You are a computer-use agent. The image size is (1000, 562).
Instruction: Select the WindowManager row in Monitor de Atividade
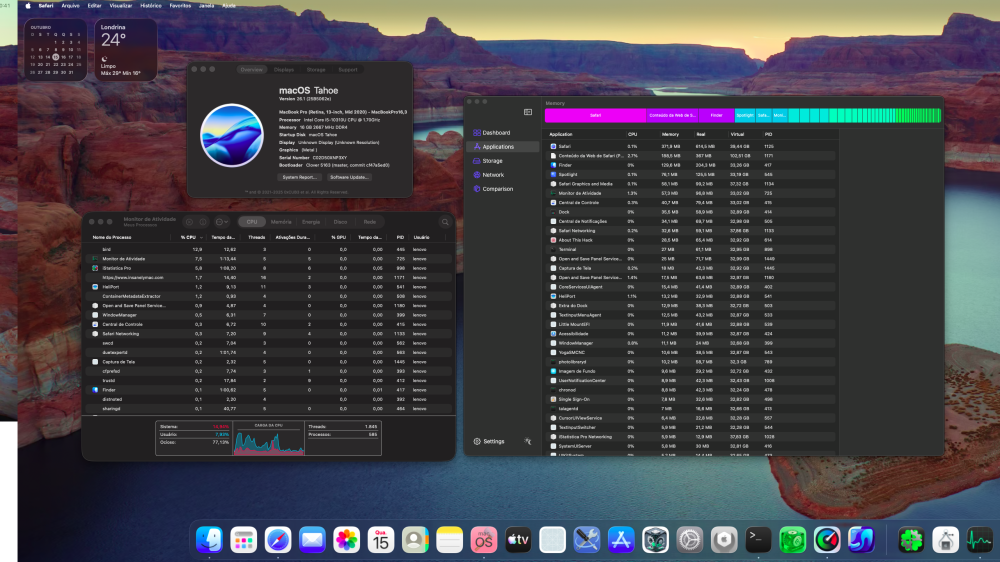coord(269,315)
